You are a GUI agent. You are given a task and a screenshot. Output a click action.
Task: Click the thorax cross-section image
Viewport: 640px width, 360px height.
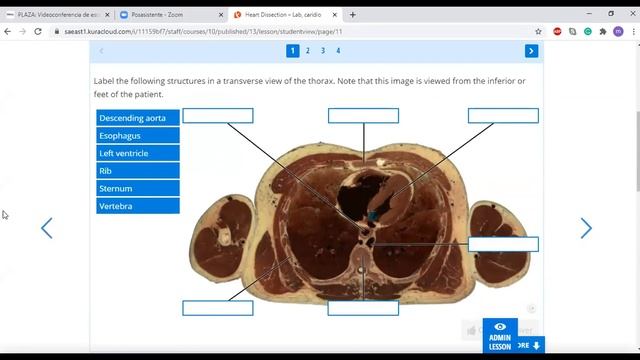[359, 224]
